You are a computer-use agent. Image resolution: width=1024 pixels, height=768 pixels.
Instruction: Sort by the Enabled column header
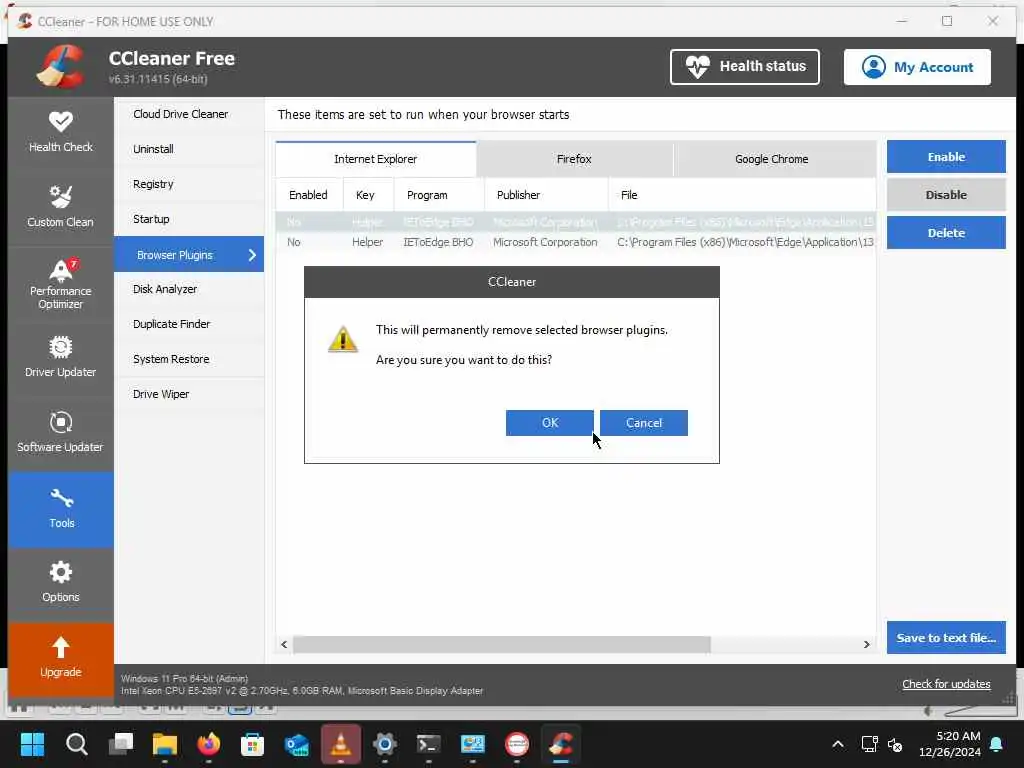click(309, 195)
